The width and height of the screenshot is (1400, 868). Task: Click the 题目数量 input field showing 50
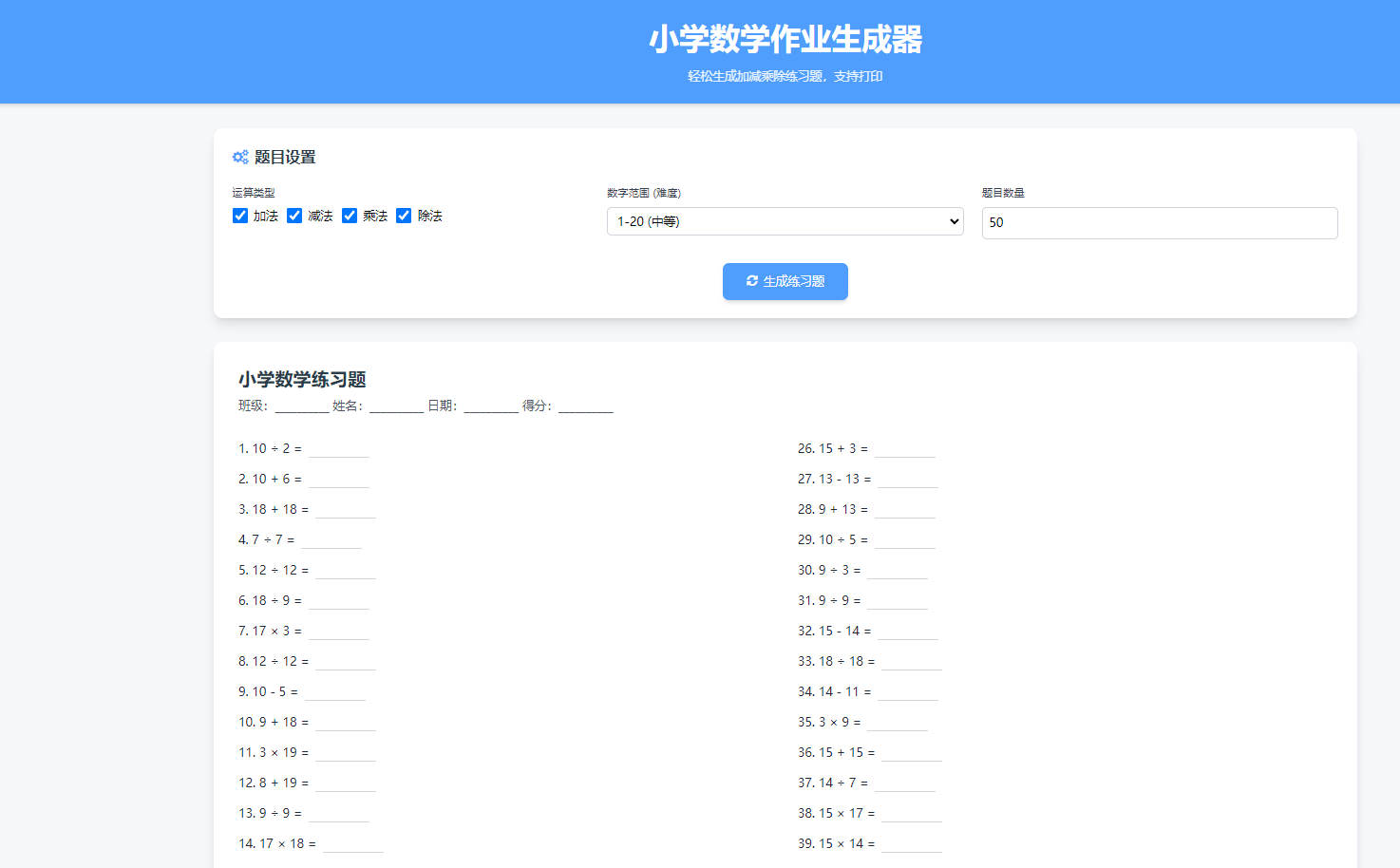(x=1160, y=222)
